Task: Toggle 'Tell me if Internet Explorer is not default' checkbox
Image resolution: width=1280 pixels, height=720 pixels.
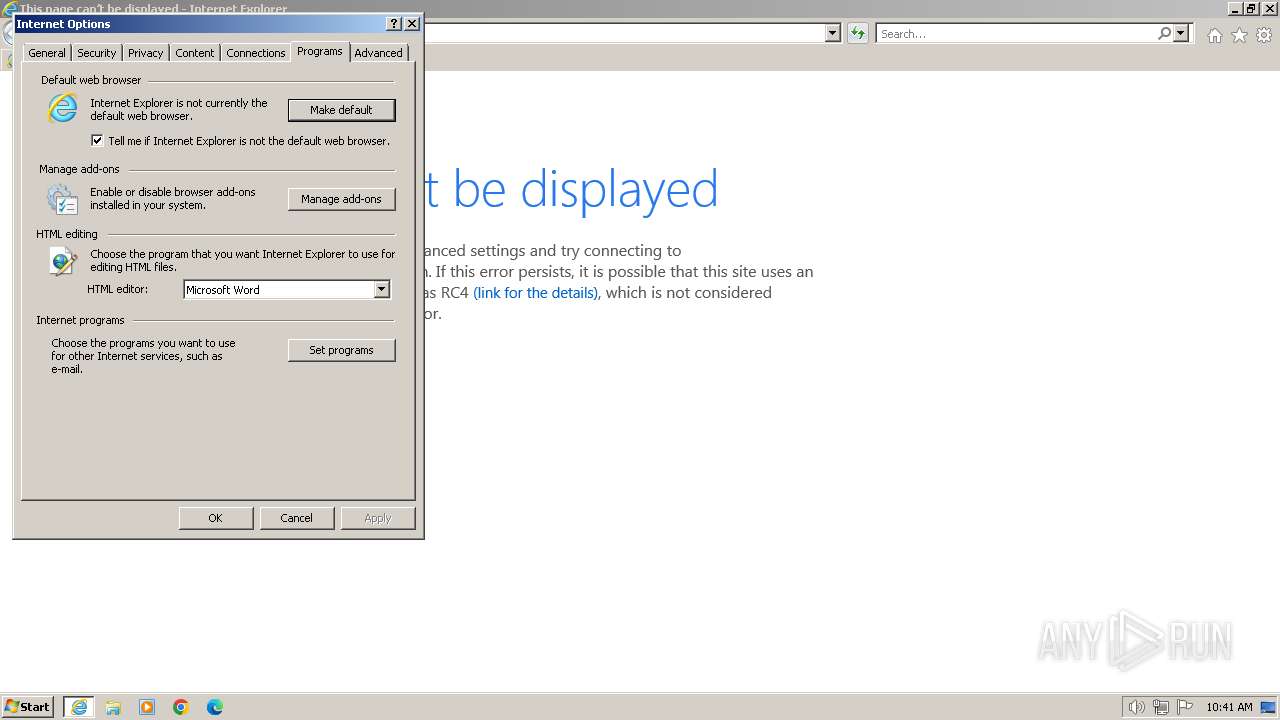Action: (97, 141)
